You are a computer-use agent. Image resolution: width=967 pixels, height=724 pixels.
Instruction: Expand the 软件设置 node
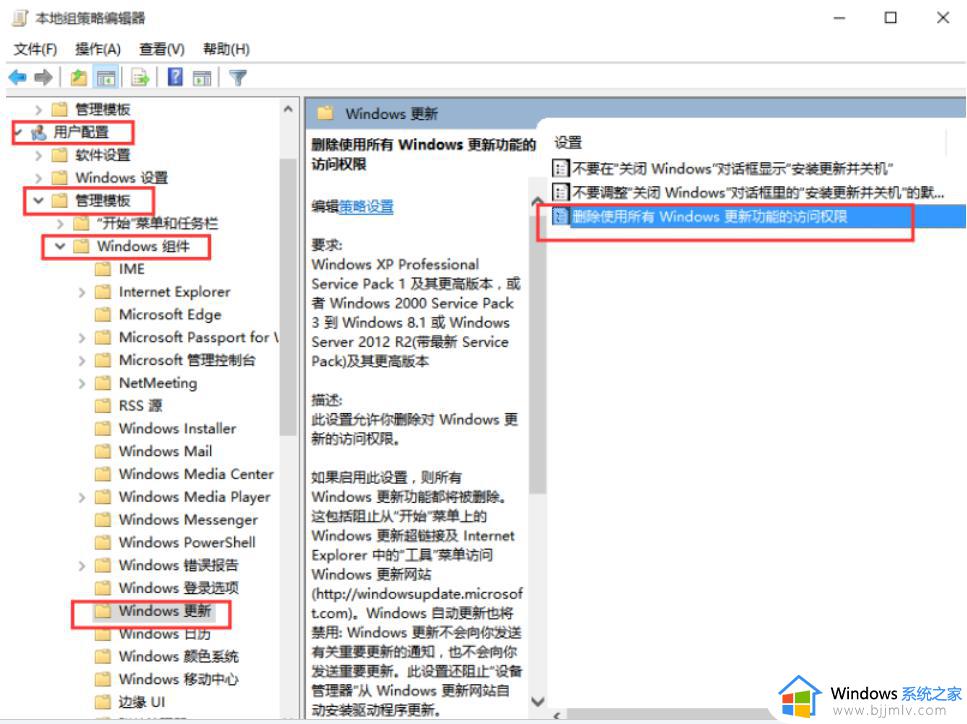tap(39, 155)
